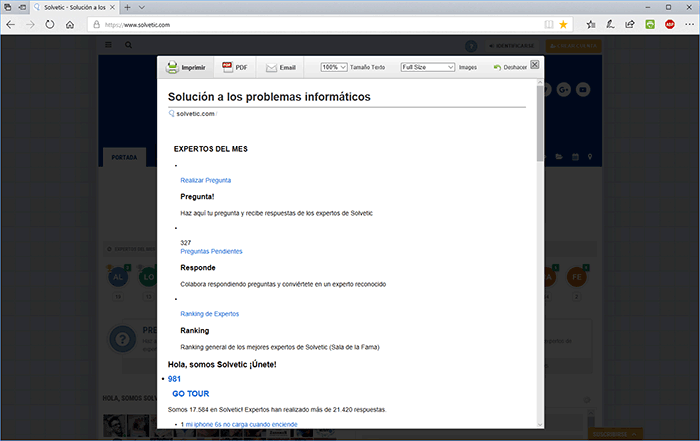Open the browser settings ellipsis menu
The height and width of the screenshot is (441, 700).
click(689, 25)
